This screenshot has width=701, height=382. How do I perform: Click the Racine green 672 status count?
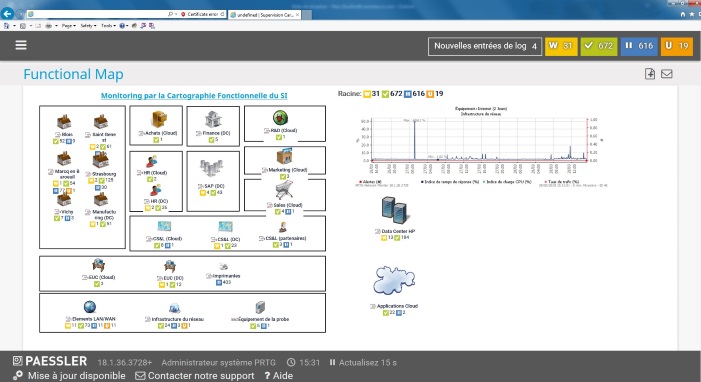[392, 93]
